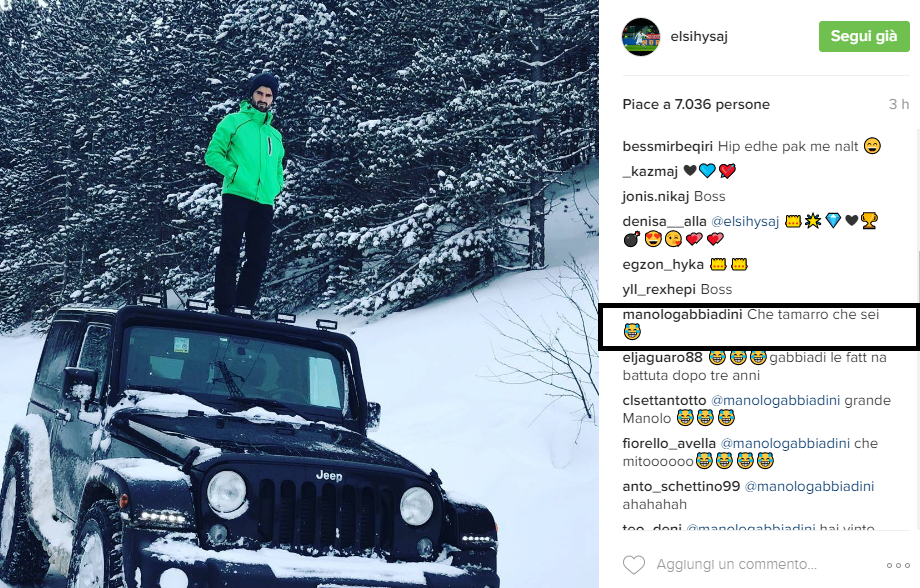This screenshot has height=588, width=920.
Task: Open the egzon_hyka user profile
Action: 663,265
